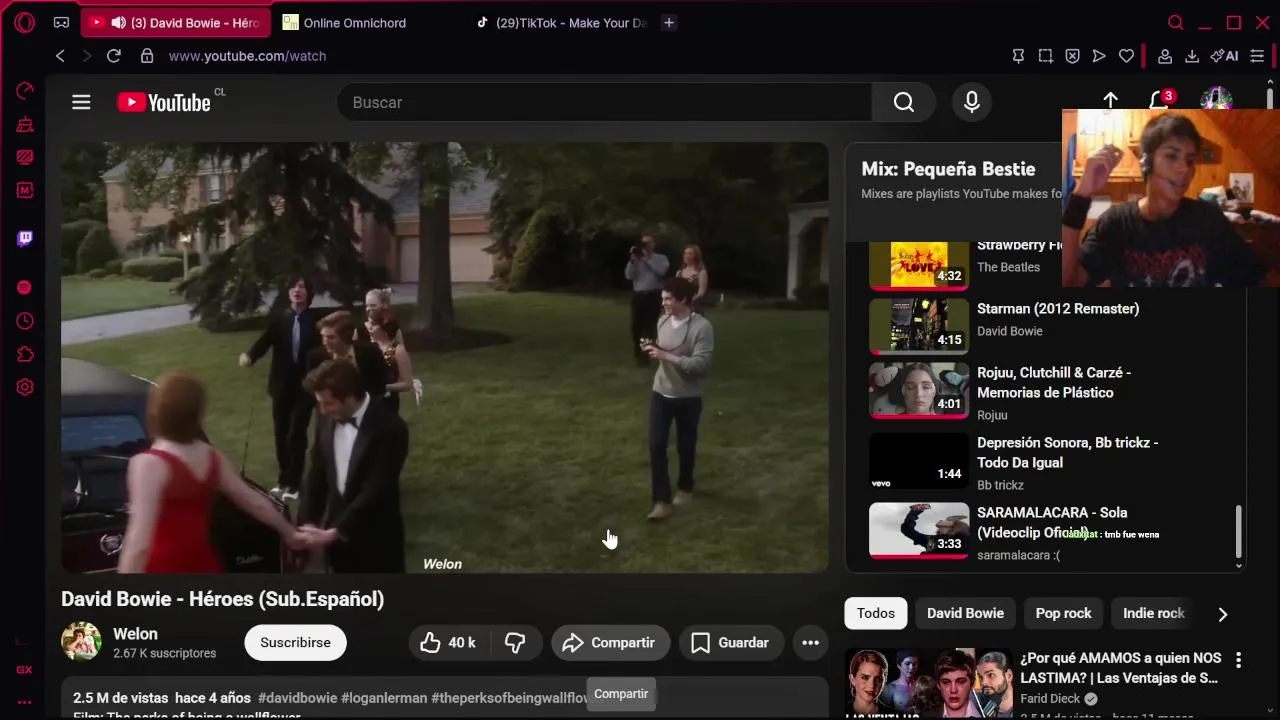This screenshot has width=1280, height=720.
Task: Click the pinboard pin icon in toolbar
Action: (1018, 56)
